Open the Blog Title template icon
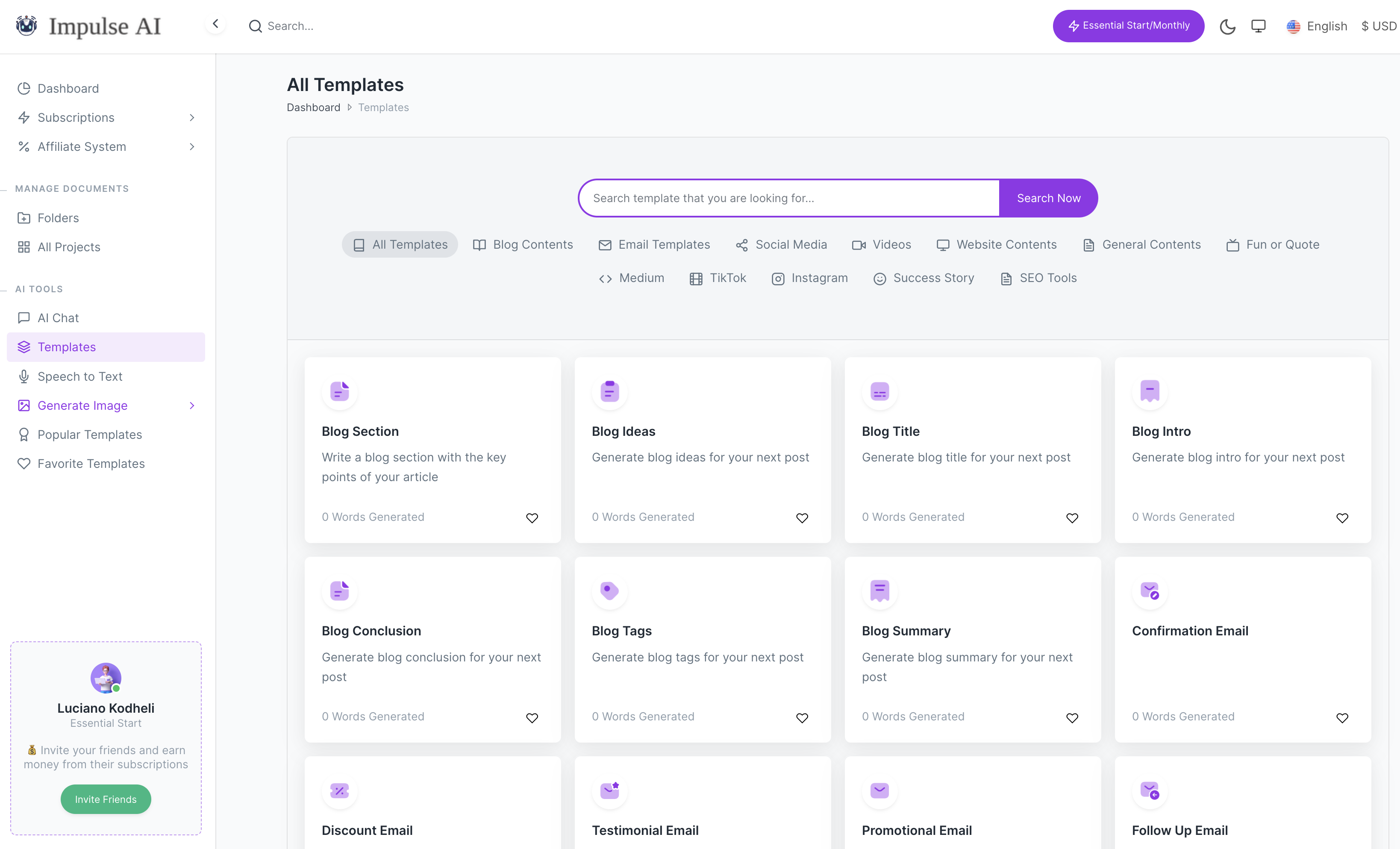Viewport: 1400px width, 849px height. coord(879,391)
